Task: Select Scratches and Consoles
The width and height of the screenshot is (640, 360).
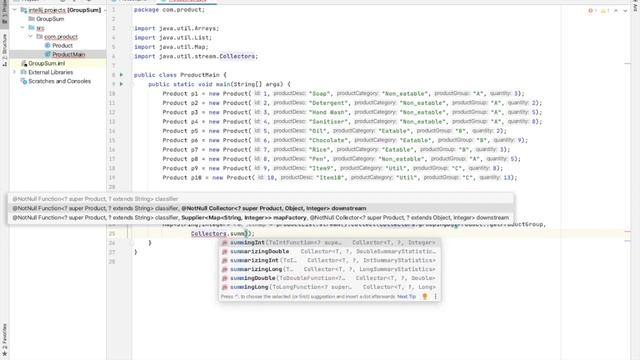Action: click(x=60, y=81)
